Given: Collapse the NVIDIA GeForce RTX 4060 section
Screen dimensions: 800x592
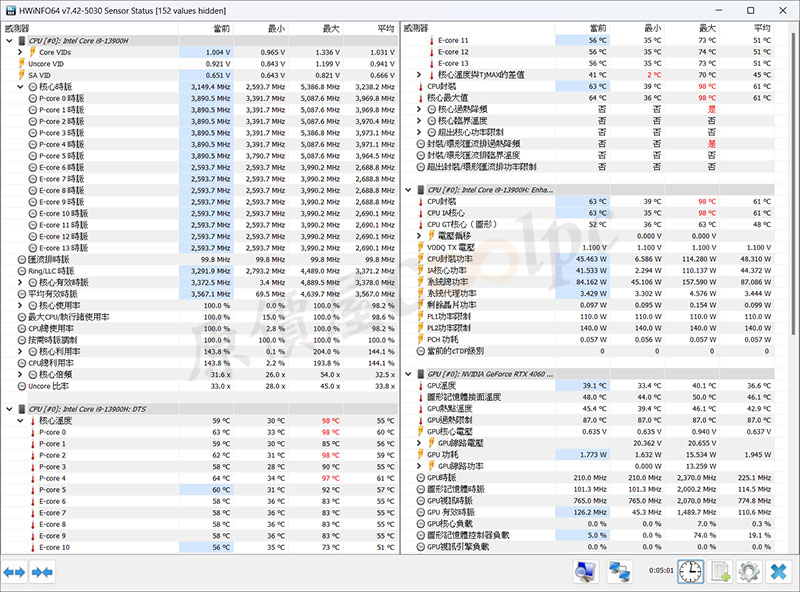Looking at the screenshot, I should [x=408, y=374].
